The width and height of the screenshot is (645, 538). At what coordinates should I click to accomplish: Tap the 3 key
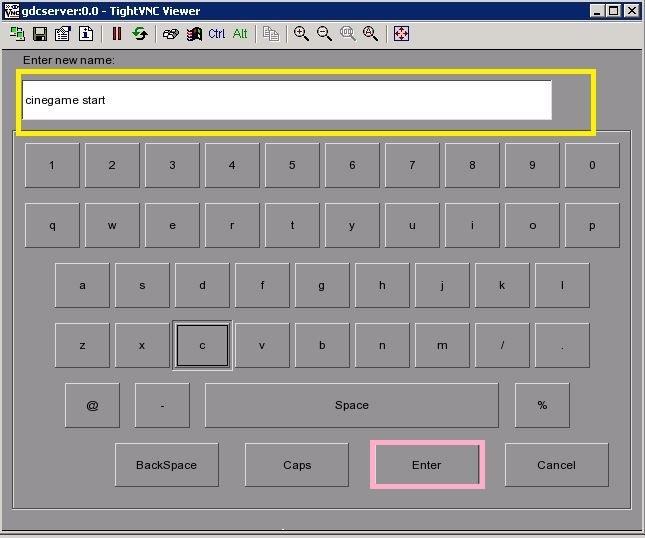coord(172,165)
